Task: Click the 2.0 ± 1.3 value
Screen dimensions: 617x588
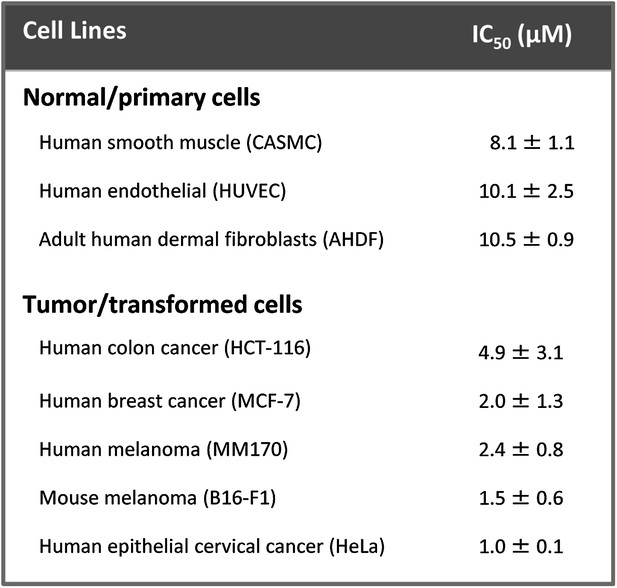Action: click(x=521, y=401)
